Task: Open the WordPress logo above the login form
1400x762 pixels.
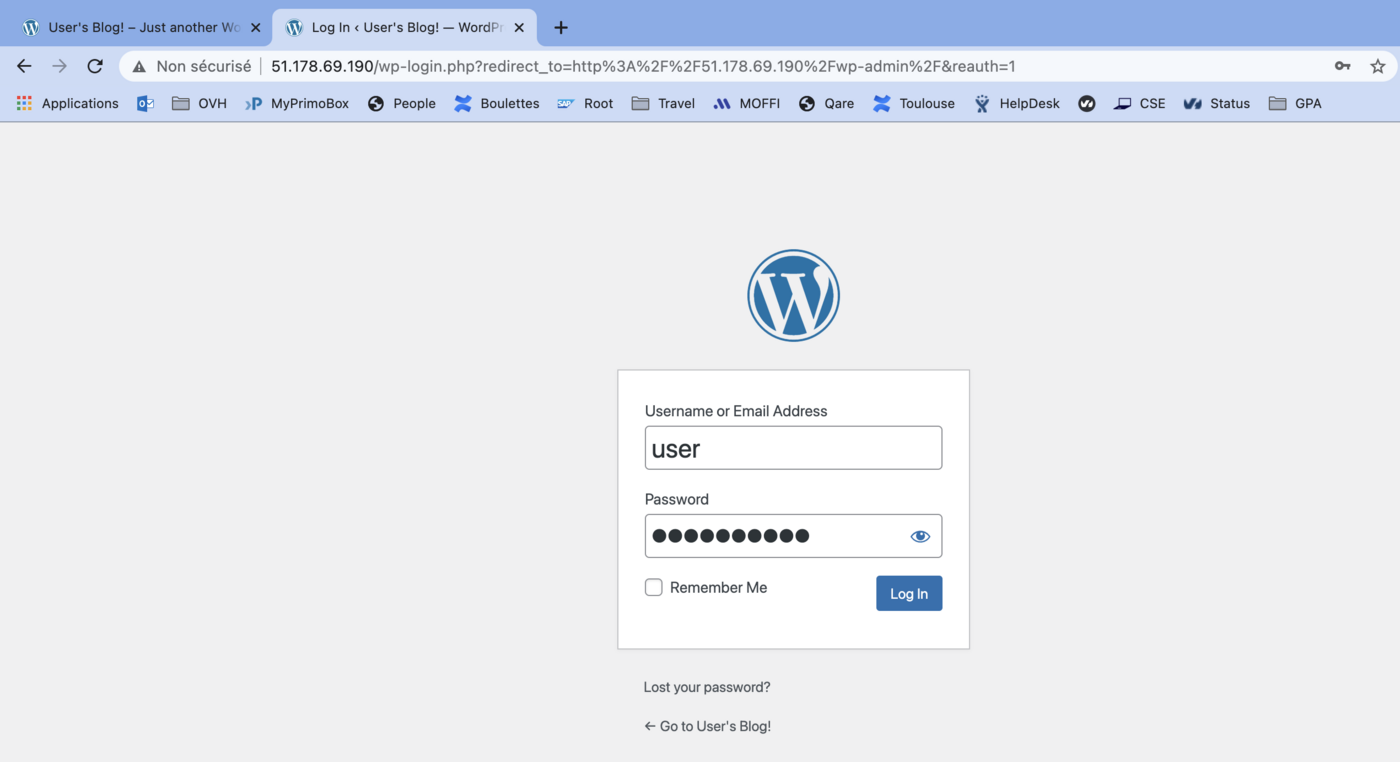Action: point(793,295)
